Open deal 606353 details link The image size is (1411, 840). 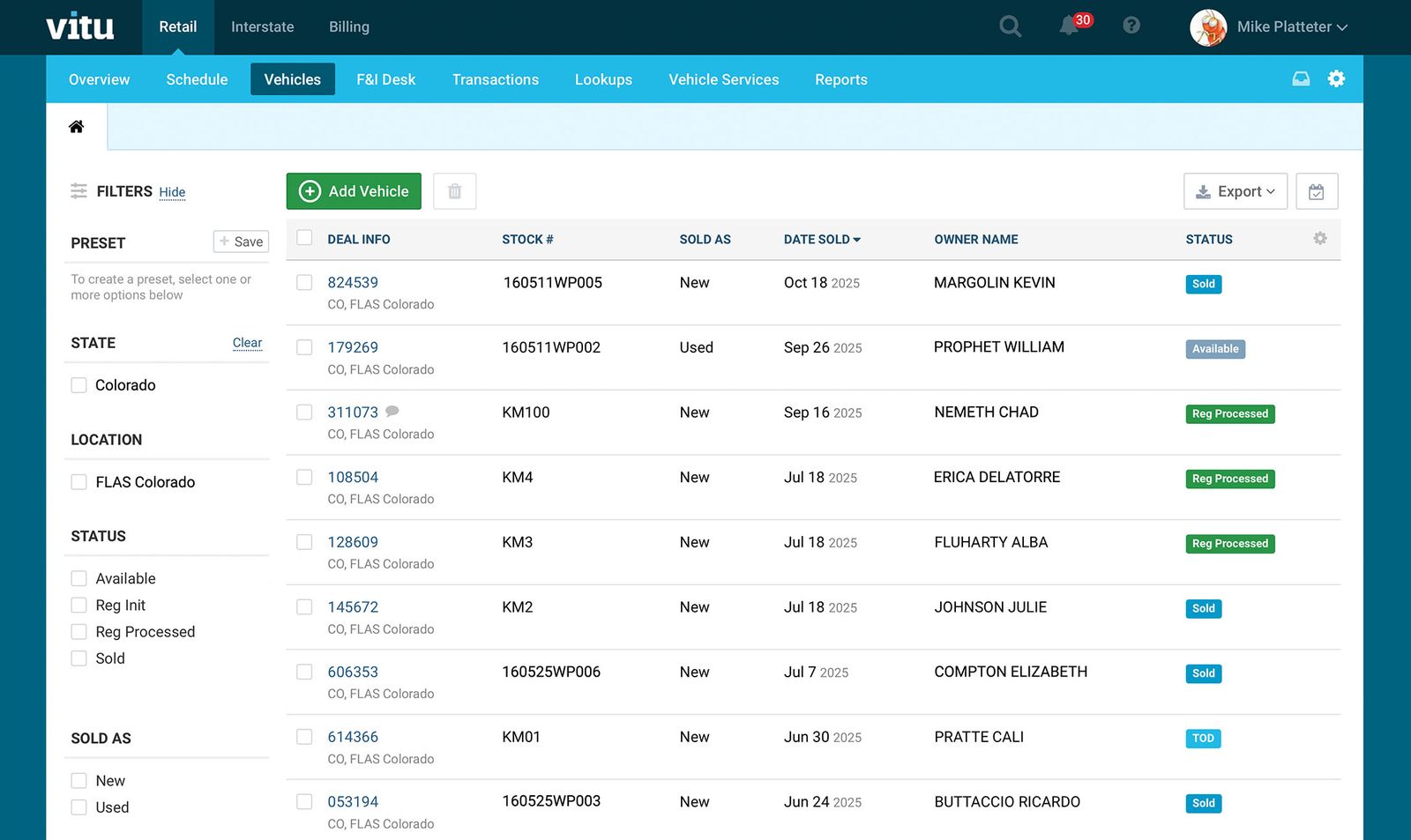click(353, 671)
